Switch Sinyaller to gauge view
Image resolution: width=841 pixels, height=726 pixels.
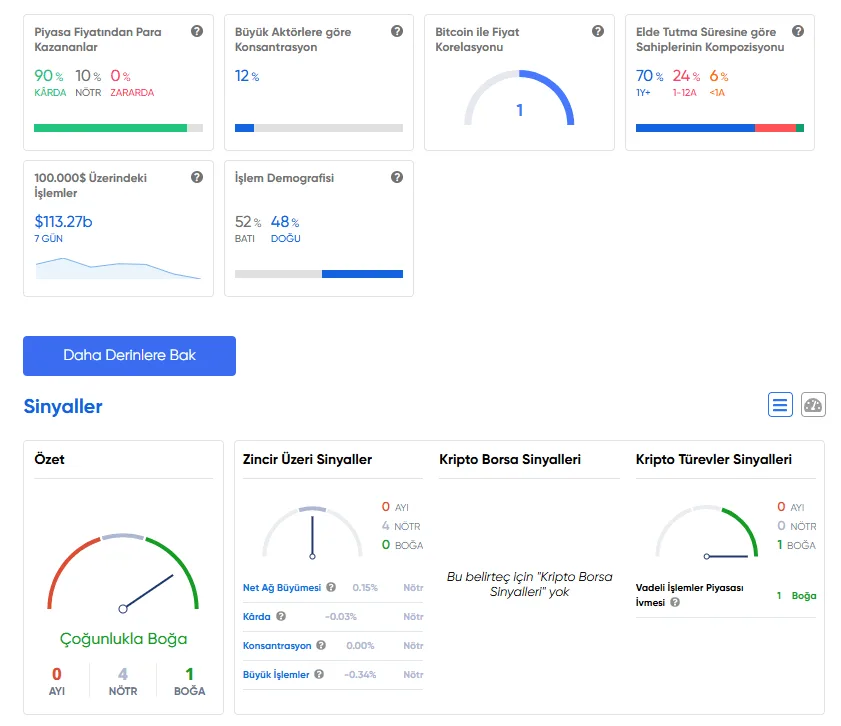813,405
